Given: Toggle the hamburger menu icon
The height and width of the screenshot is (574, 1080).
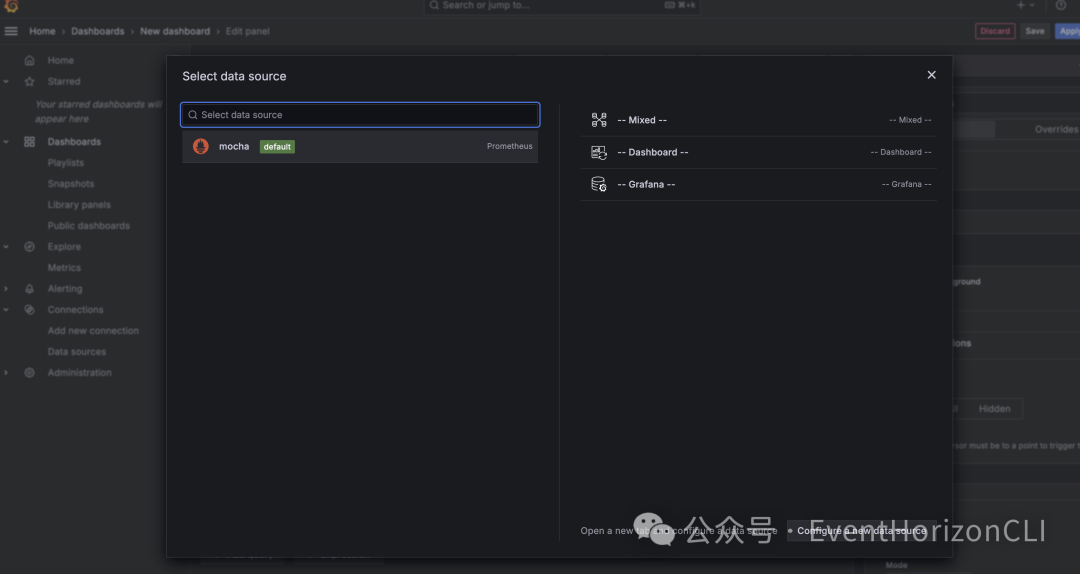Looking at the screenshot, I should click(x=11, y=31).
